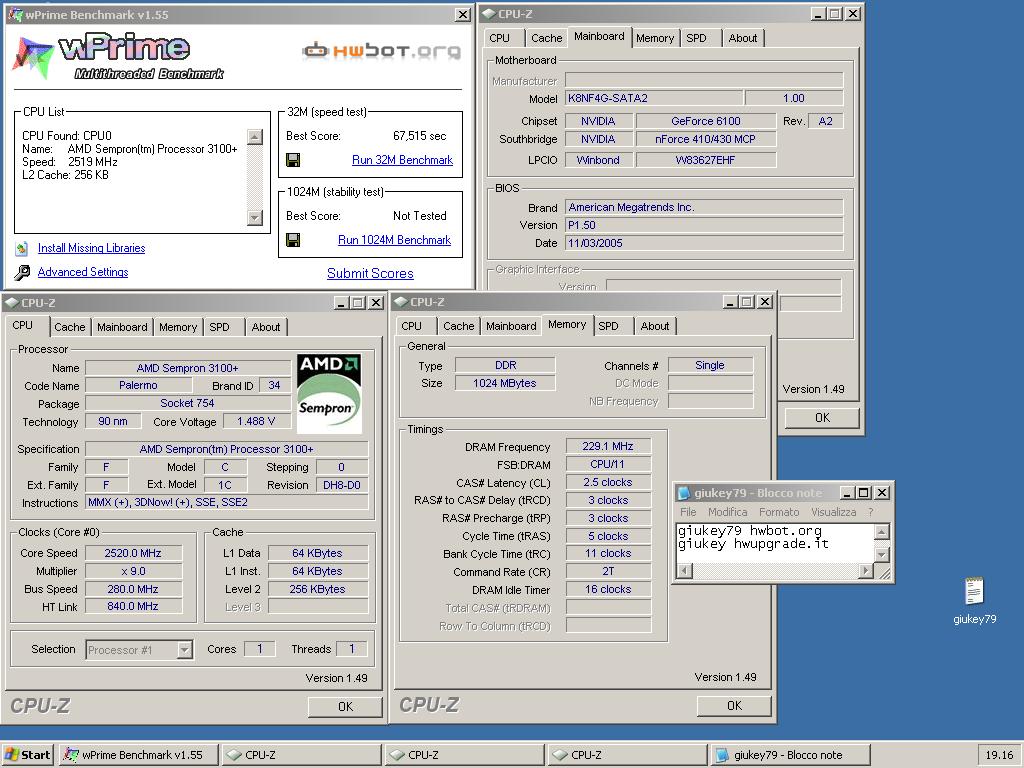
Task: Click the K8NF4G-SATA2 model field
Action: tap(654, 98)
